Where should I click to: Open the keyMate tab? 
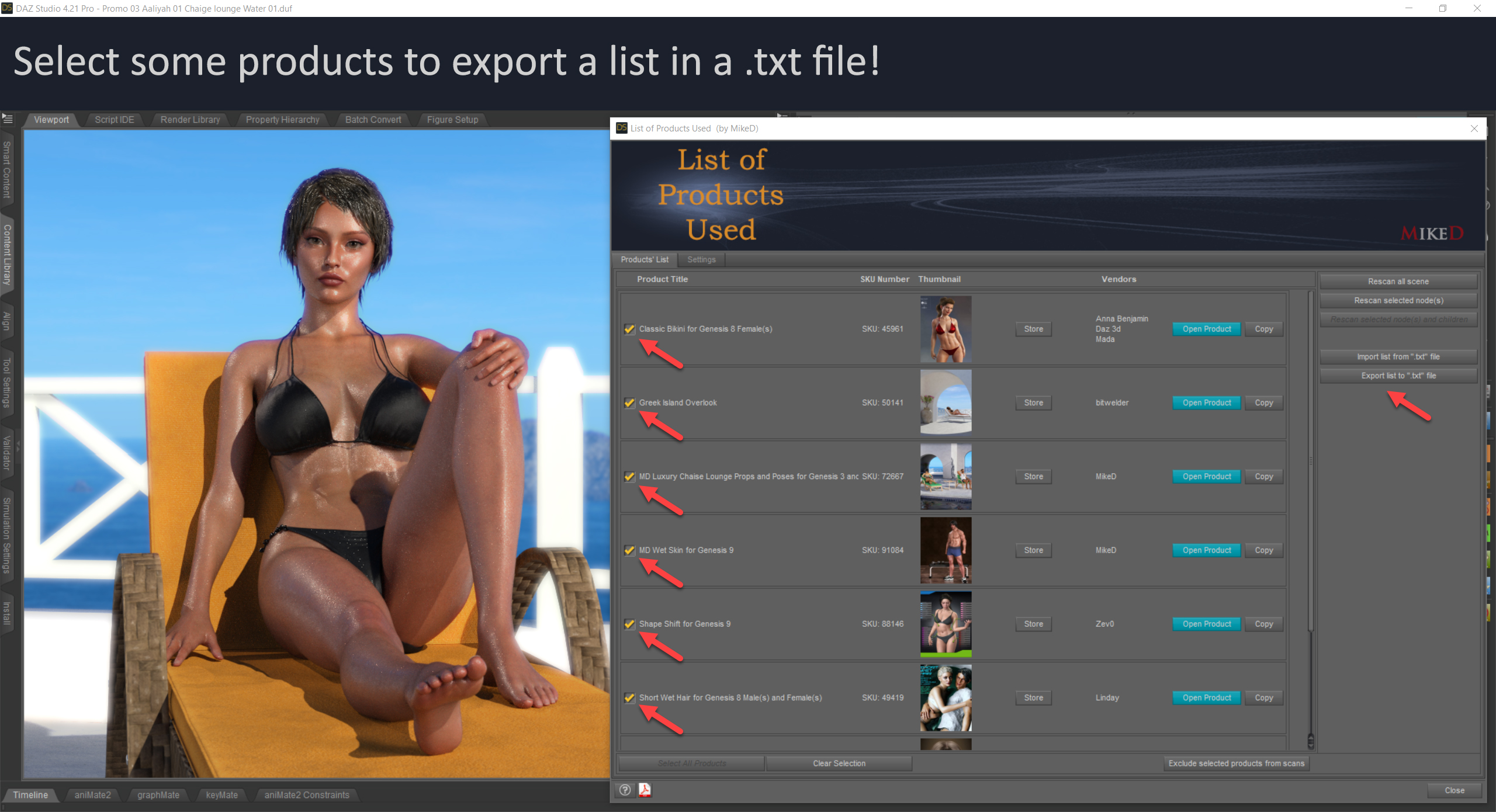tap(222, 795)
